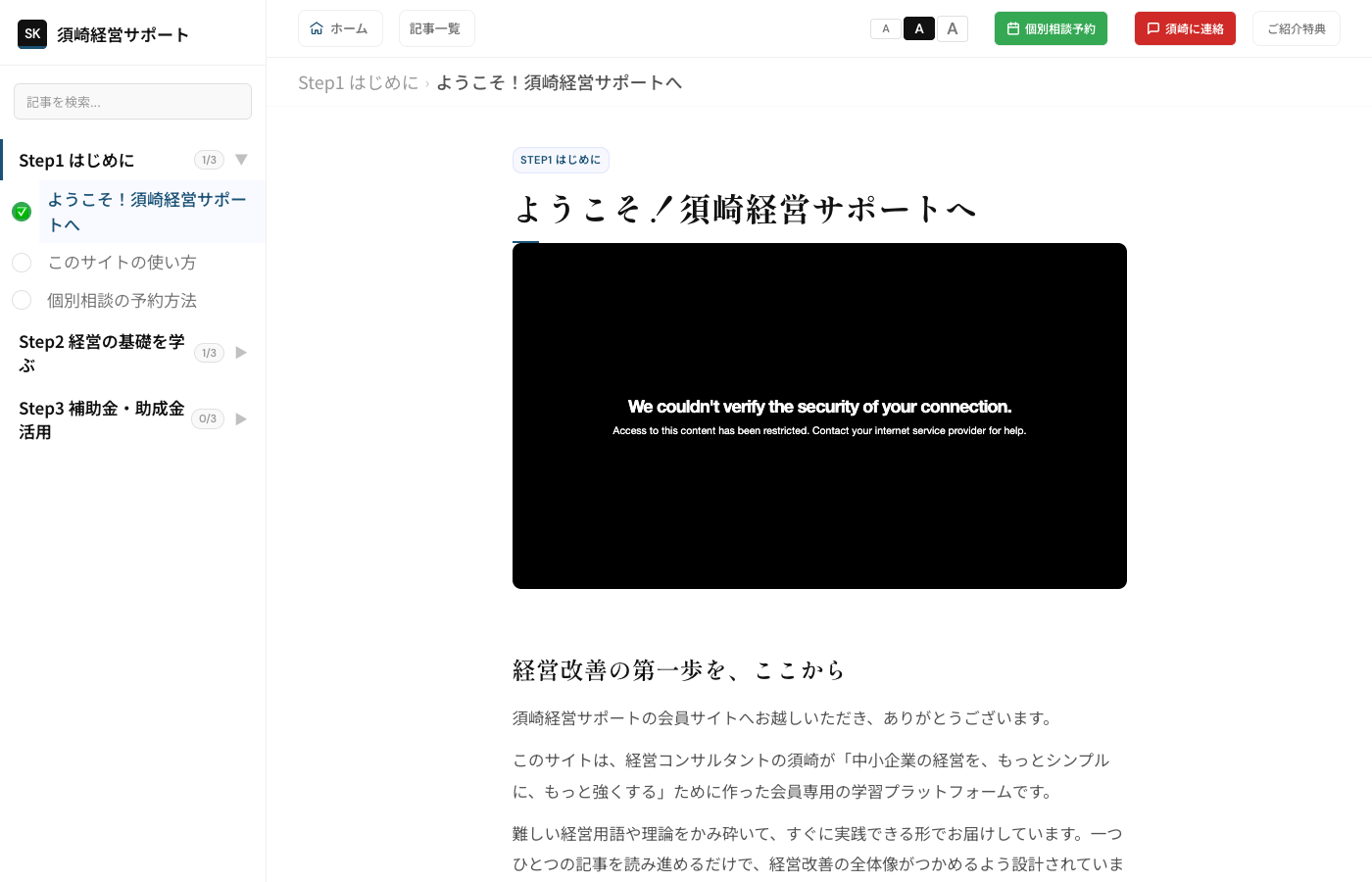Select the largest A font size icon
Screen dimensions: 1372x882
pos(953,28)
